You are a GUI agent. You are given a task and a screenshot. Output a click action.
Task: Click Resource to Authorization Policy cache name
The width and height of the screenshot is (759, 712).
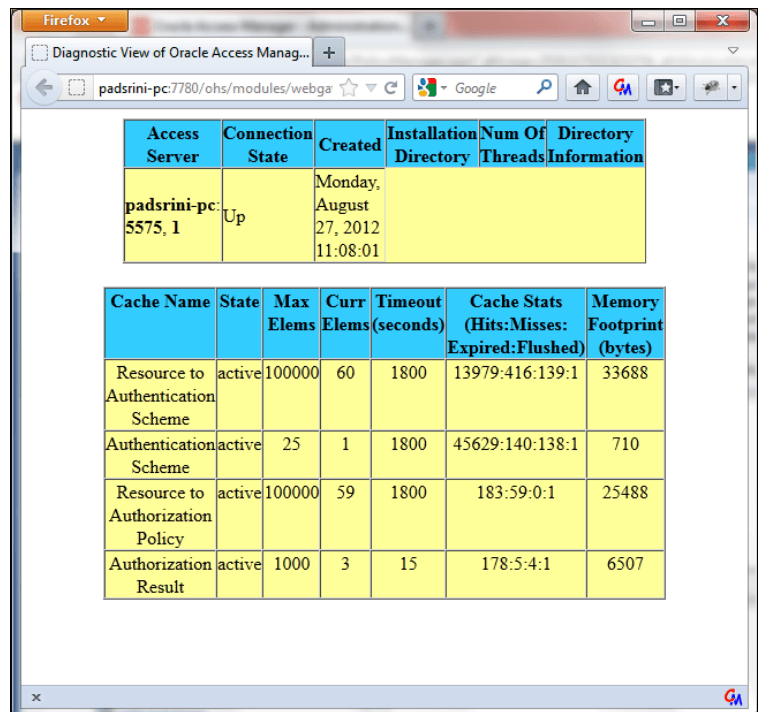[160, 515]
